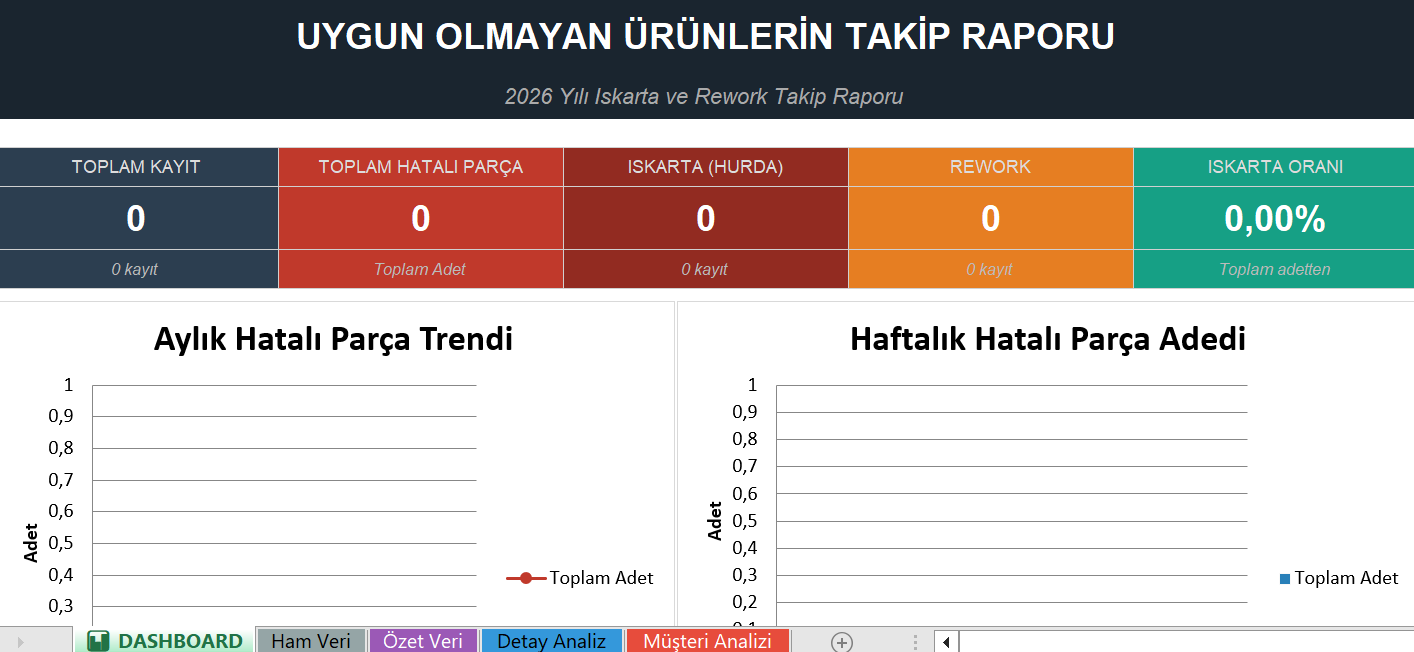Click the weekly chart's Toplam Adet legend
1414x652 pixels.
[x=1339, y=578]
